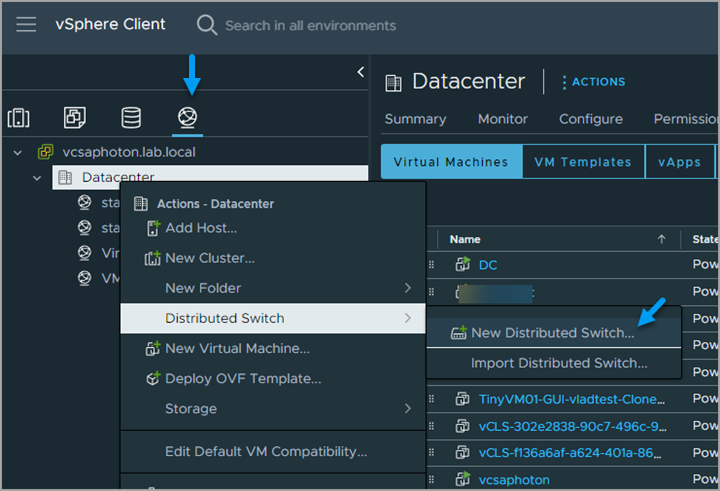Select the Virtual Machines sub-tab

(x=451, y=162)
